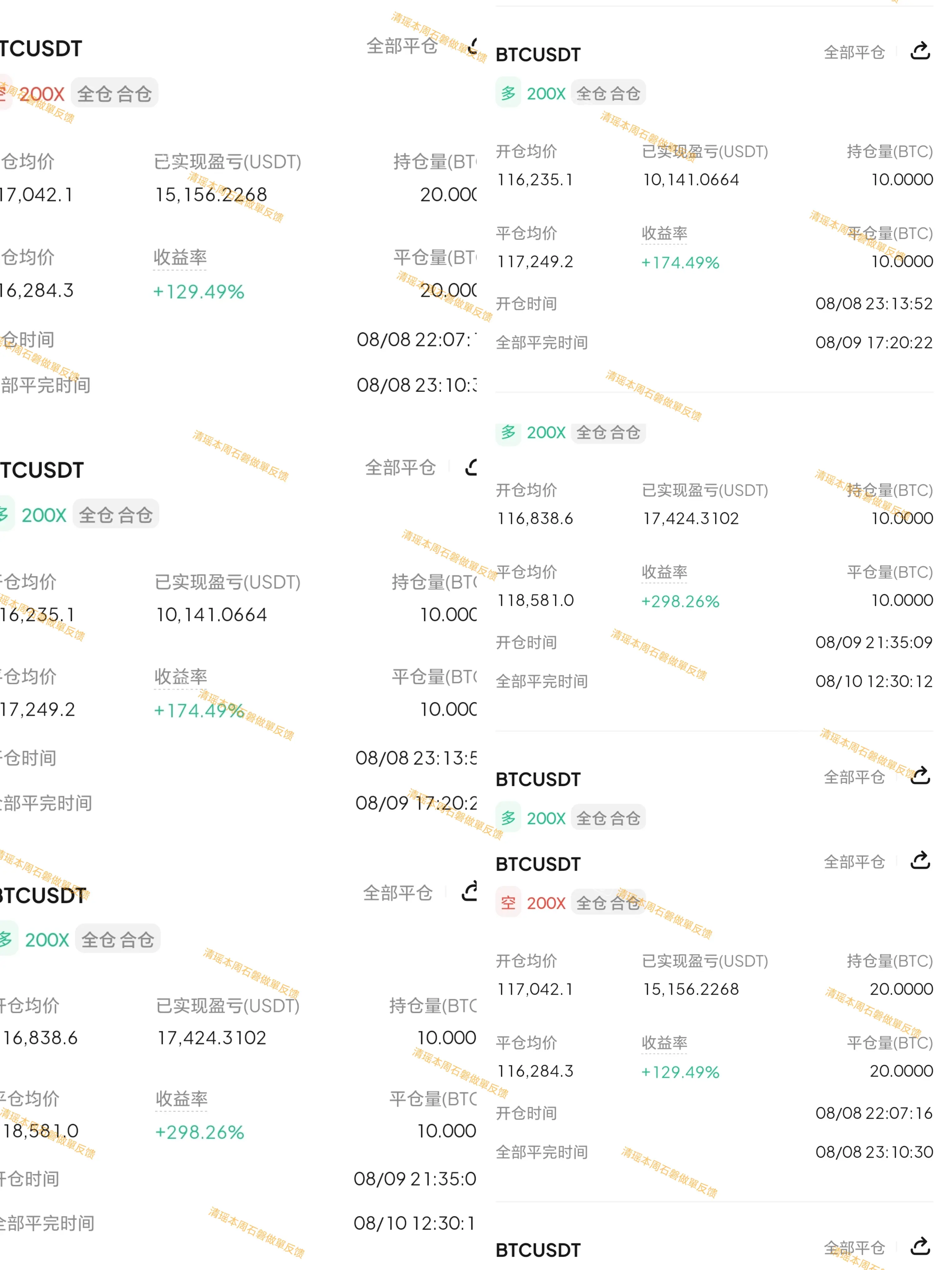This screenshot has height=1270, width=952.
Task: Click the share icon on the right-panel BTCUSDT header directly above the 空 card
Action: [x=920, y=775]
